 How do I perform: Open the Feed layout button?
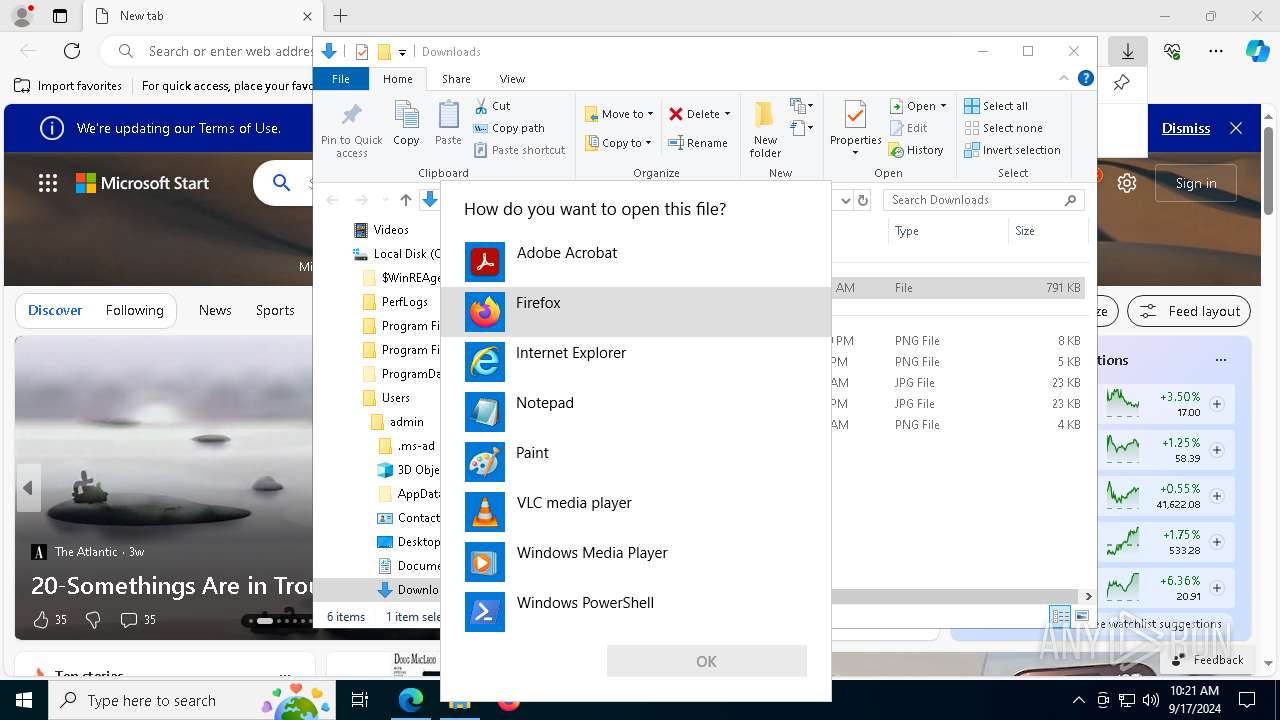tap(1189, 311)
